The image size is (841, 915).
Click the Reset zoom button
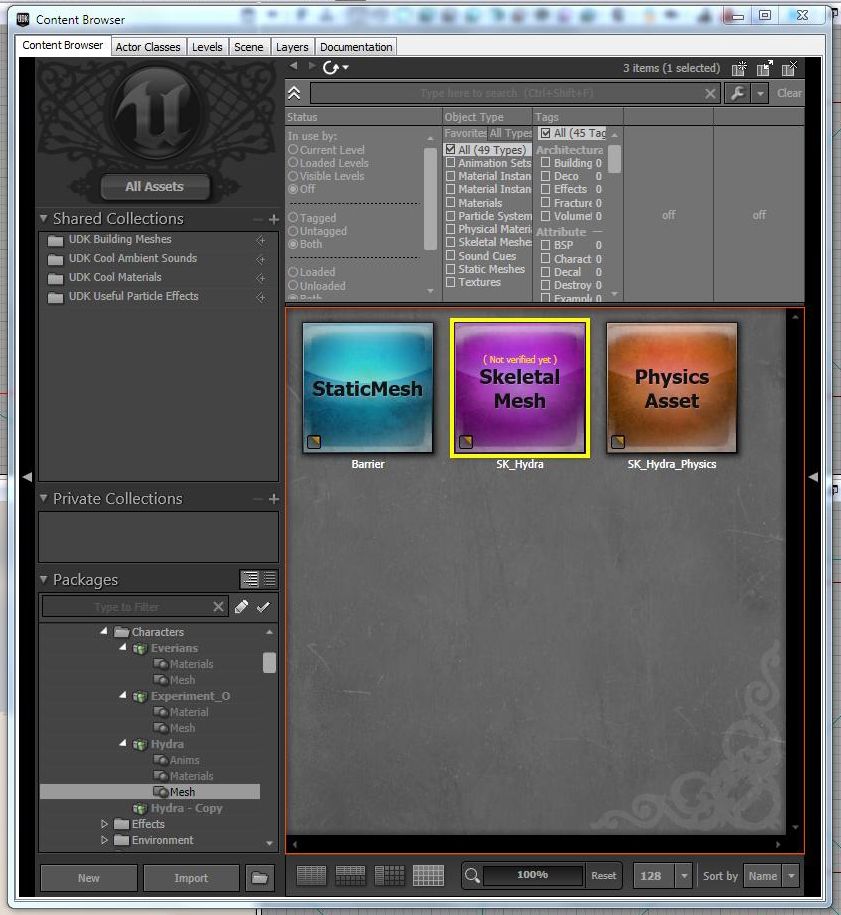pyautogui.click(x=603, y=875)
